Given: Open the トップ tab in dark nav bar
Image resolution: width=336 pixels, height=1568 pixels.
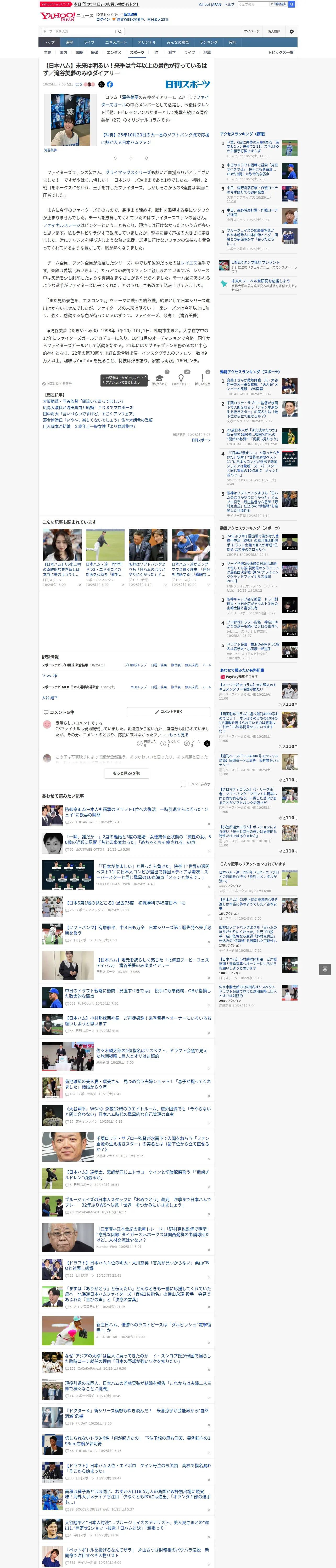Looking at the screenshot, I should pos(49,43).
